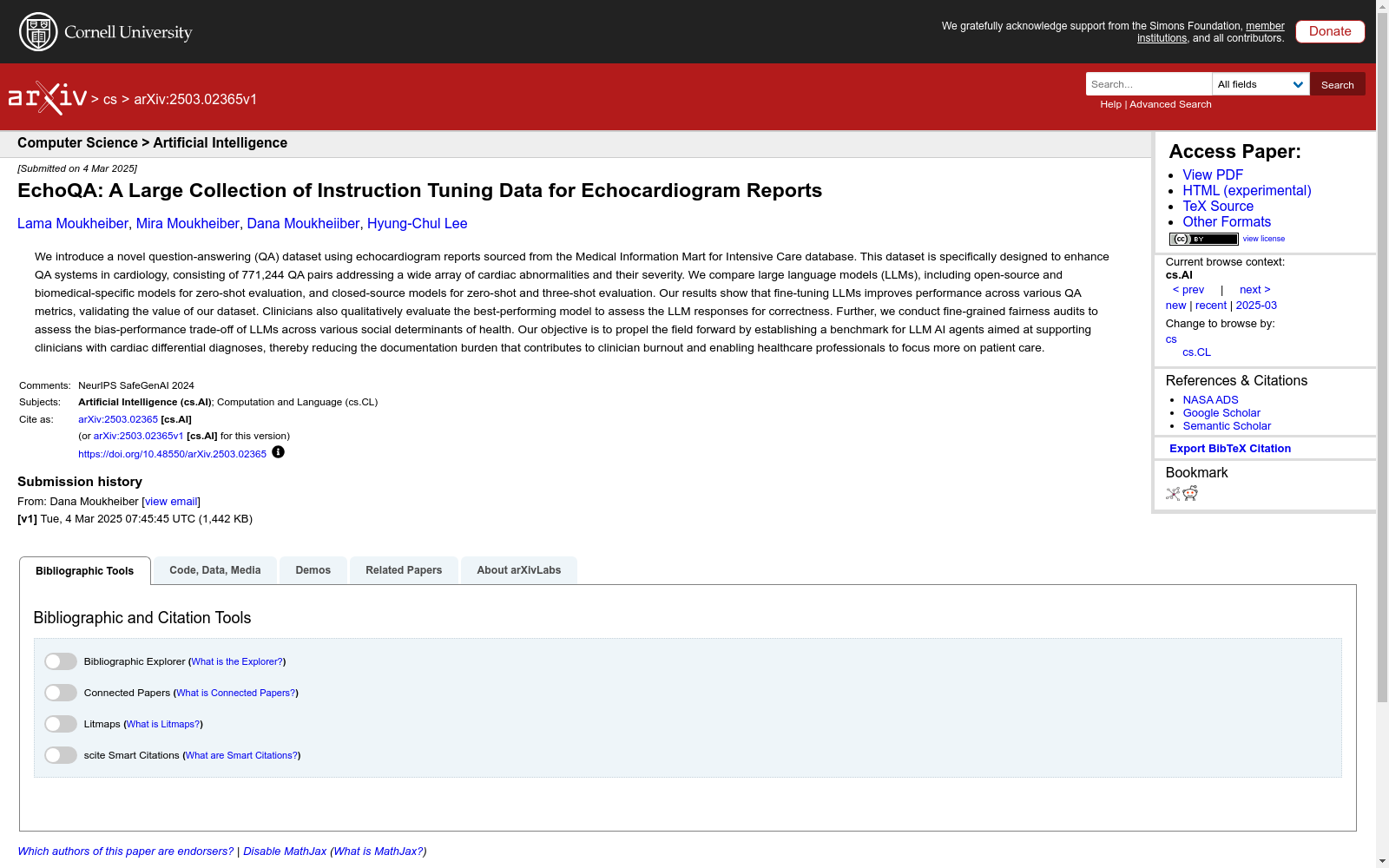1389x868 pixels.
Task: Browse by cs.CL context
Action: [1196, 352]
